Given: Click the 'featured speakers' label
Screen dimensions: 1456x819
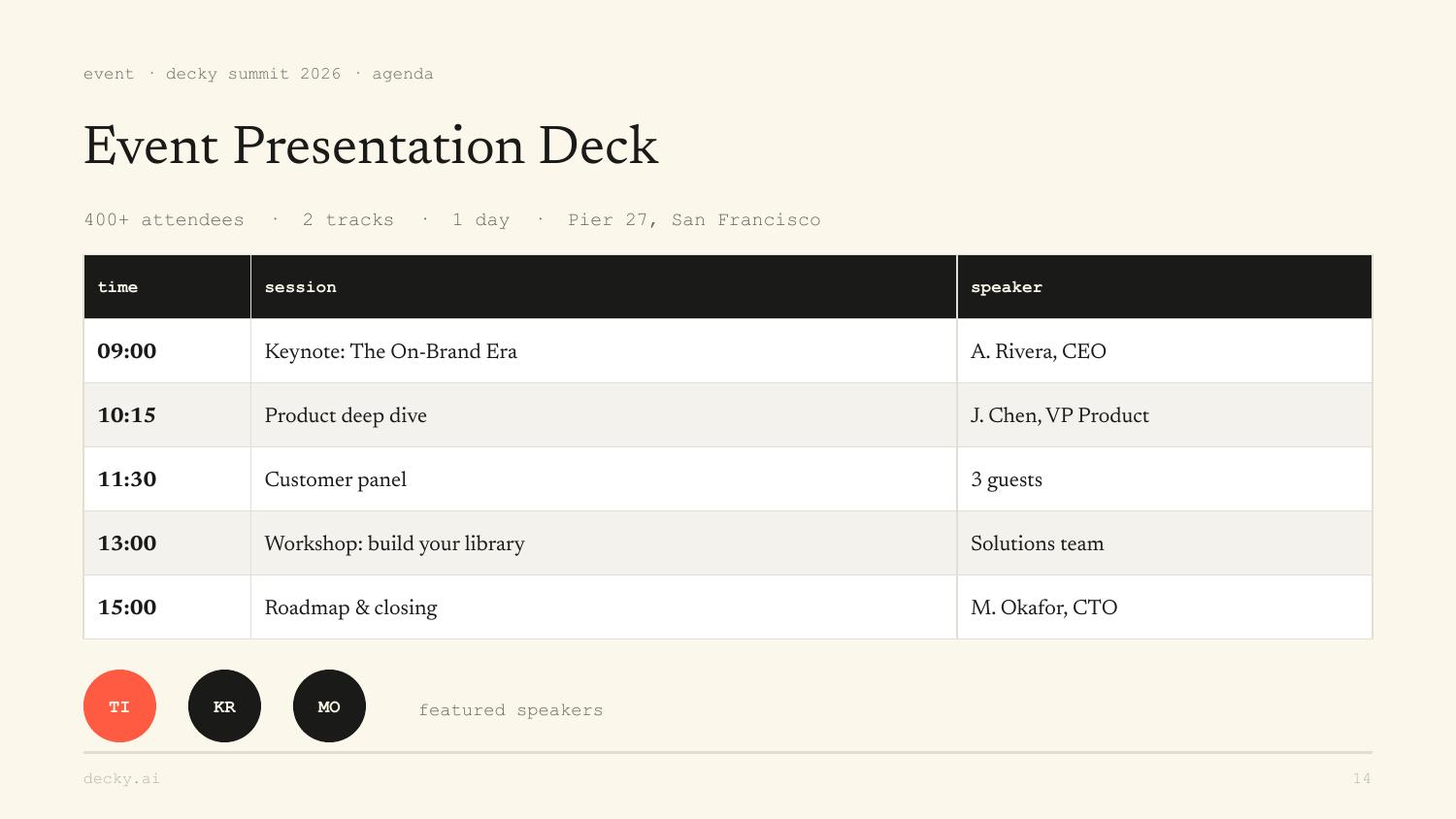Looking at the screenshot, I should (511, 710).
